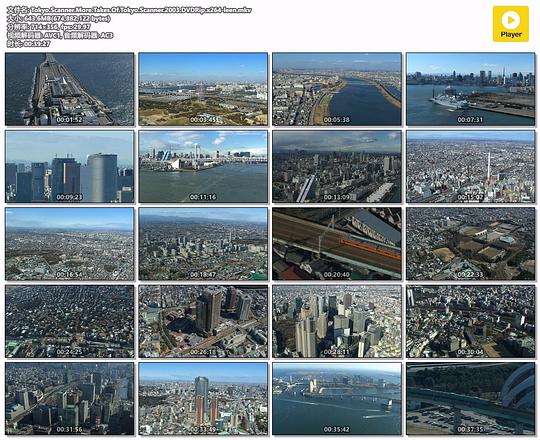
Task: Open the thumbnail stamped 00:30:04
Action: (470, 322)
